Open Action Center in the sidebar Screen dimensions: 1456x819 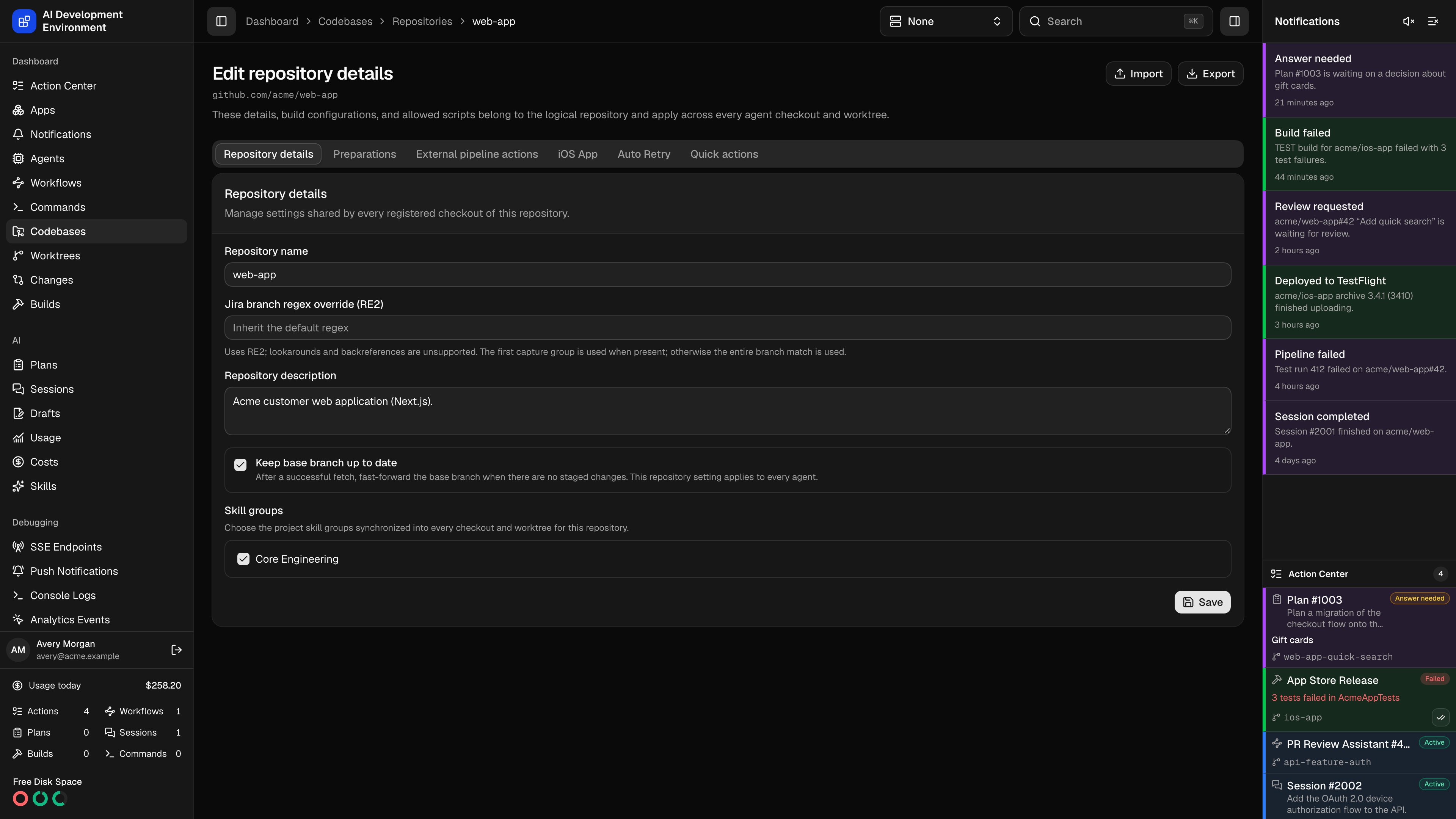(x=97, y=86)
